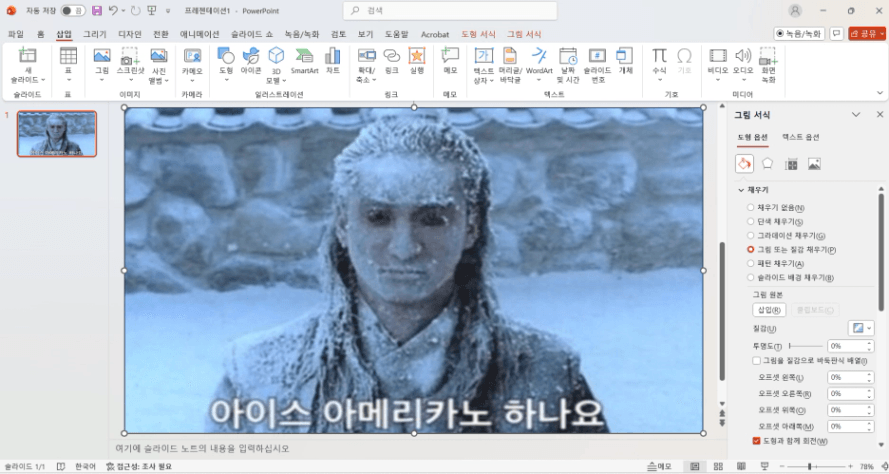The width and height of the screenshot is (889, 474).
Task: Select slide 1 thumbnail
Action: [57, 134]
